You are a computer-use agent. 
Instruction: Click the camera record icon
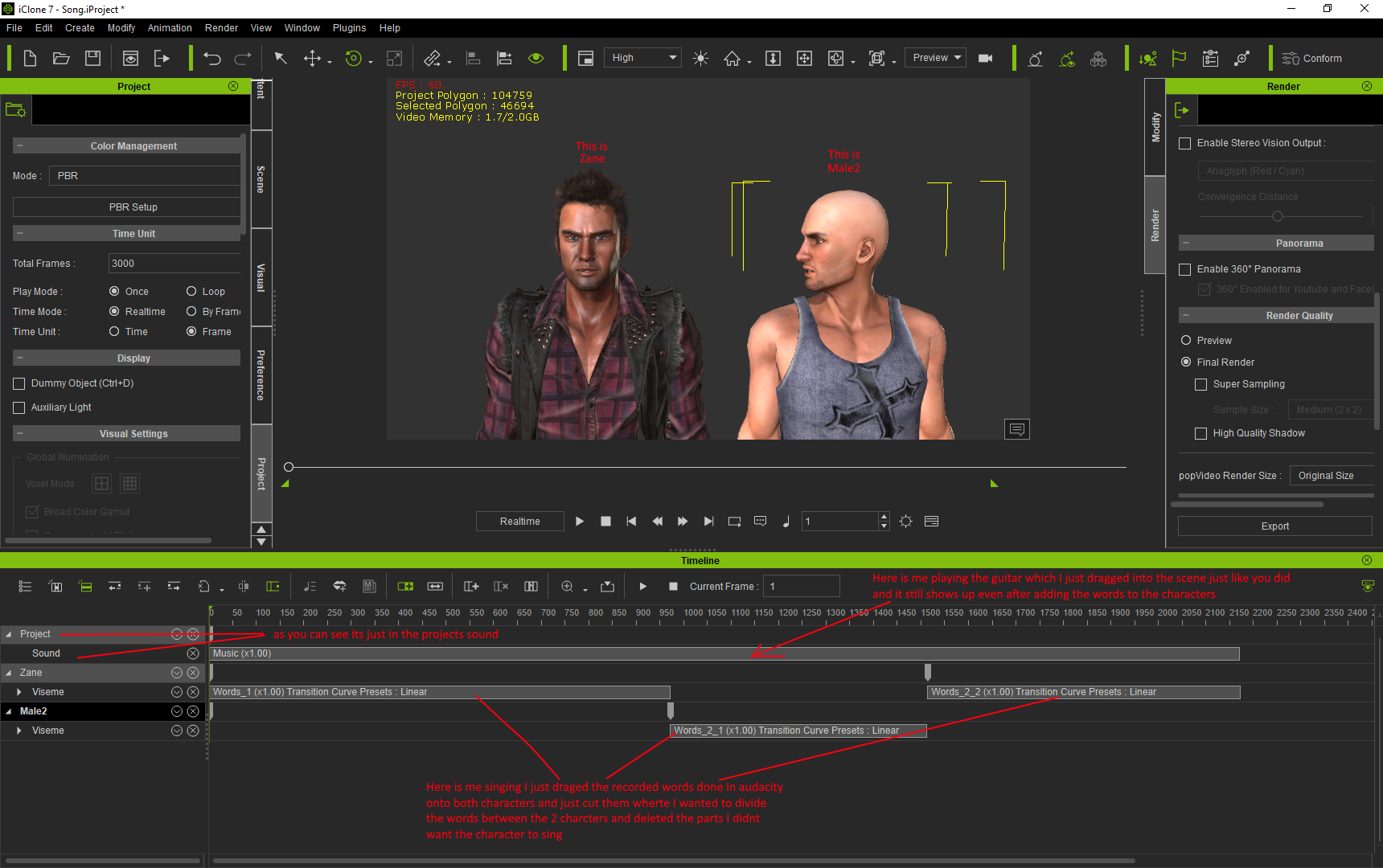pyautogui.click(x=986, y=58)
